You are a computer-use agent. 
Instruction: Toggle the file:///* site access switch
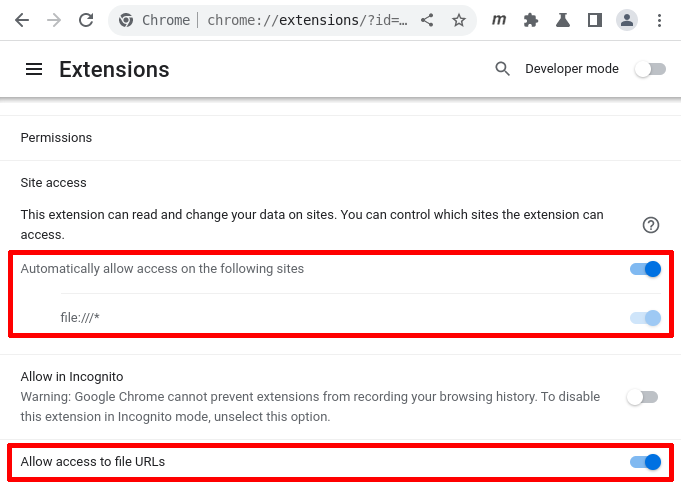pyautogui.click(x=646, y=318)
